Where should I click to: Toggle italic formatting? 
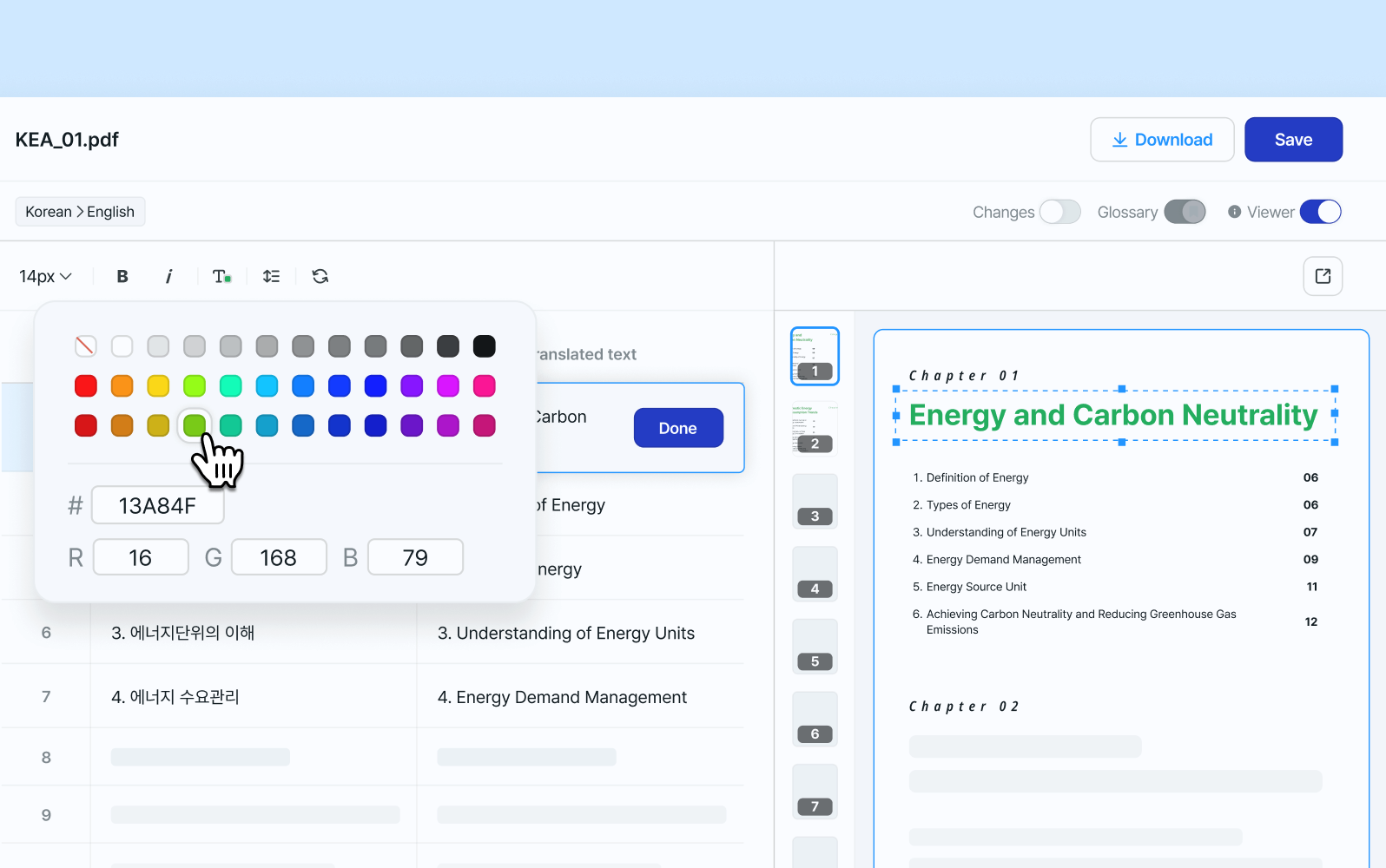point(168,276)
